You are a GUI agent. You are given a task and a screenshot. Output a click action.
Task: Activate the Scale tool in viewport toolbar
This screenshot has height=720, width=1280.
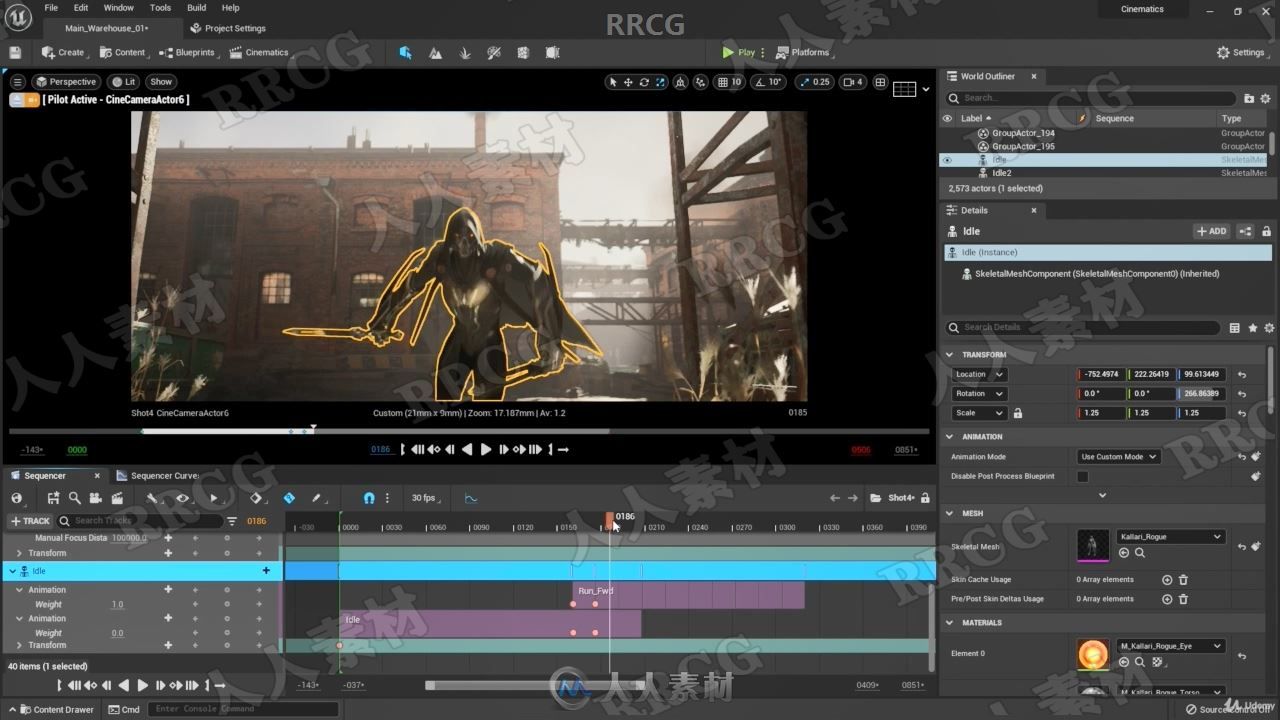point(660,82)
